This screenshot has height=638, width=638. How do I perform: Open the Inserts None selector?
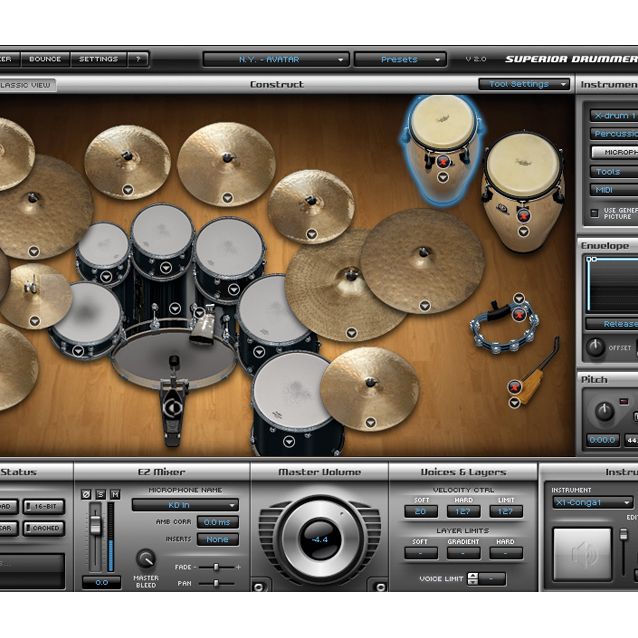(218, 540)
